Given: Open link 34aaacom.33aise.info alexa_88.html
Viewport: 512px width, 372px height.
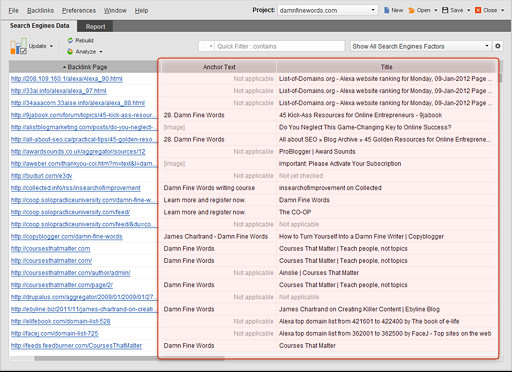Looking at the screenshot, I should pos(78,103).
